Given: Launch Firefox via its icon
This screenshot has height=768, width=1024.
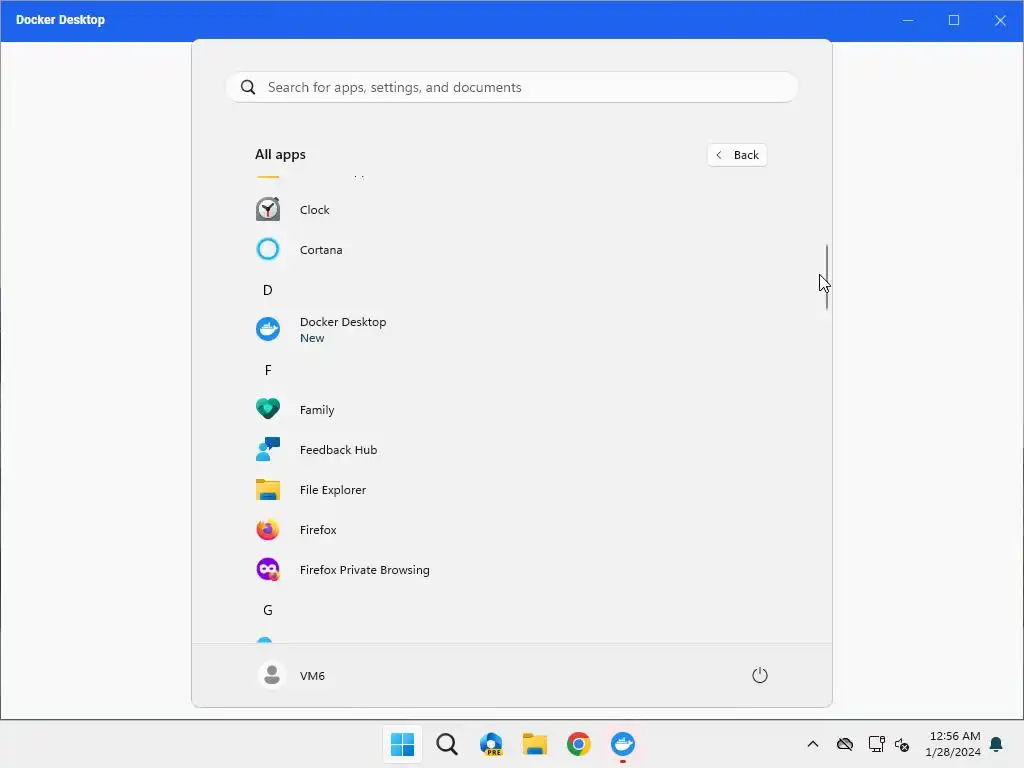Looking at the screenshot, I should pos(268,530).
